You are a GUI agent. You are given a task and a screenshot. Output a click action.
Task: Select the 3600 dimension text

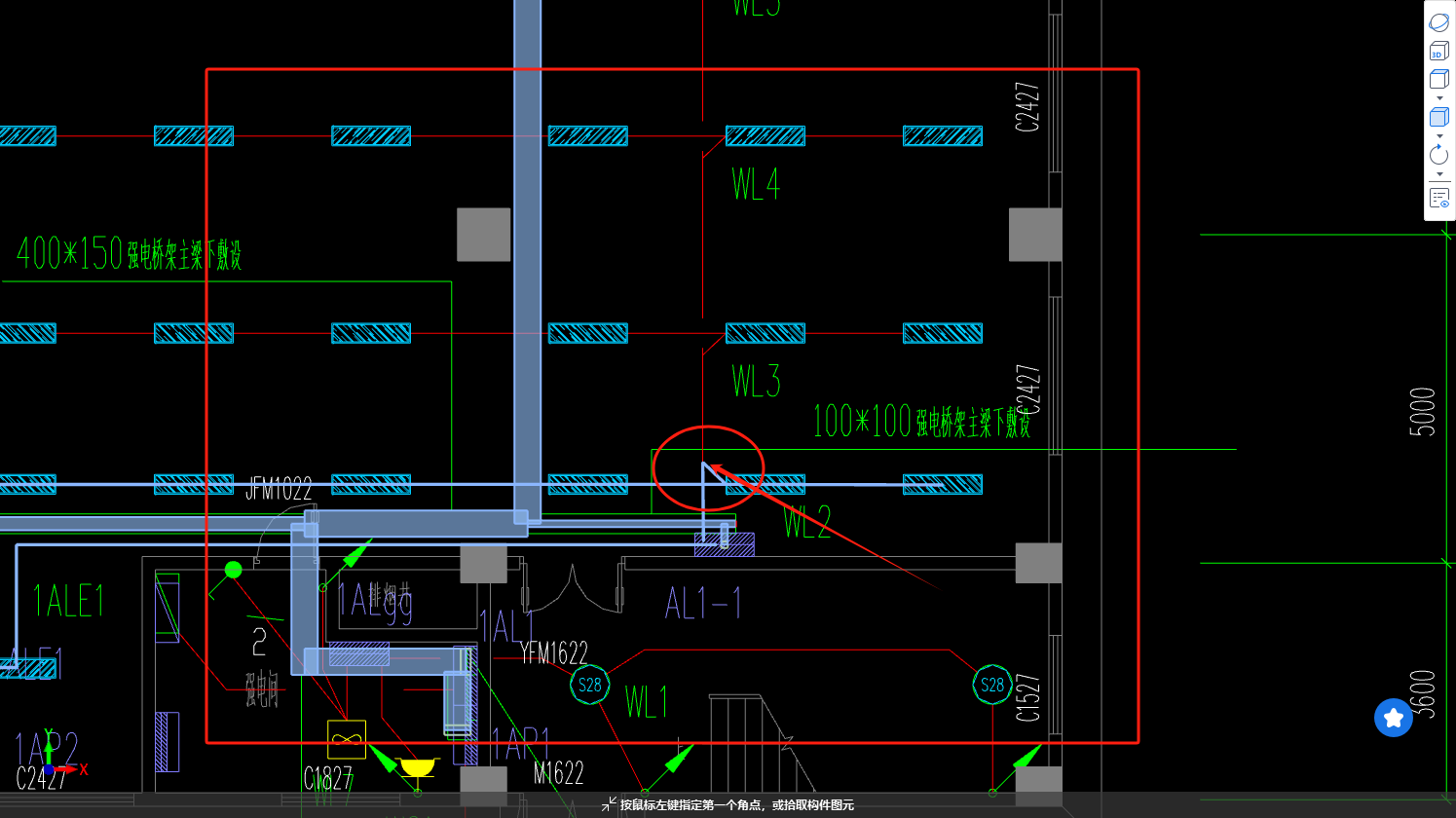point(1422,693)
